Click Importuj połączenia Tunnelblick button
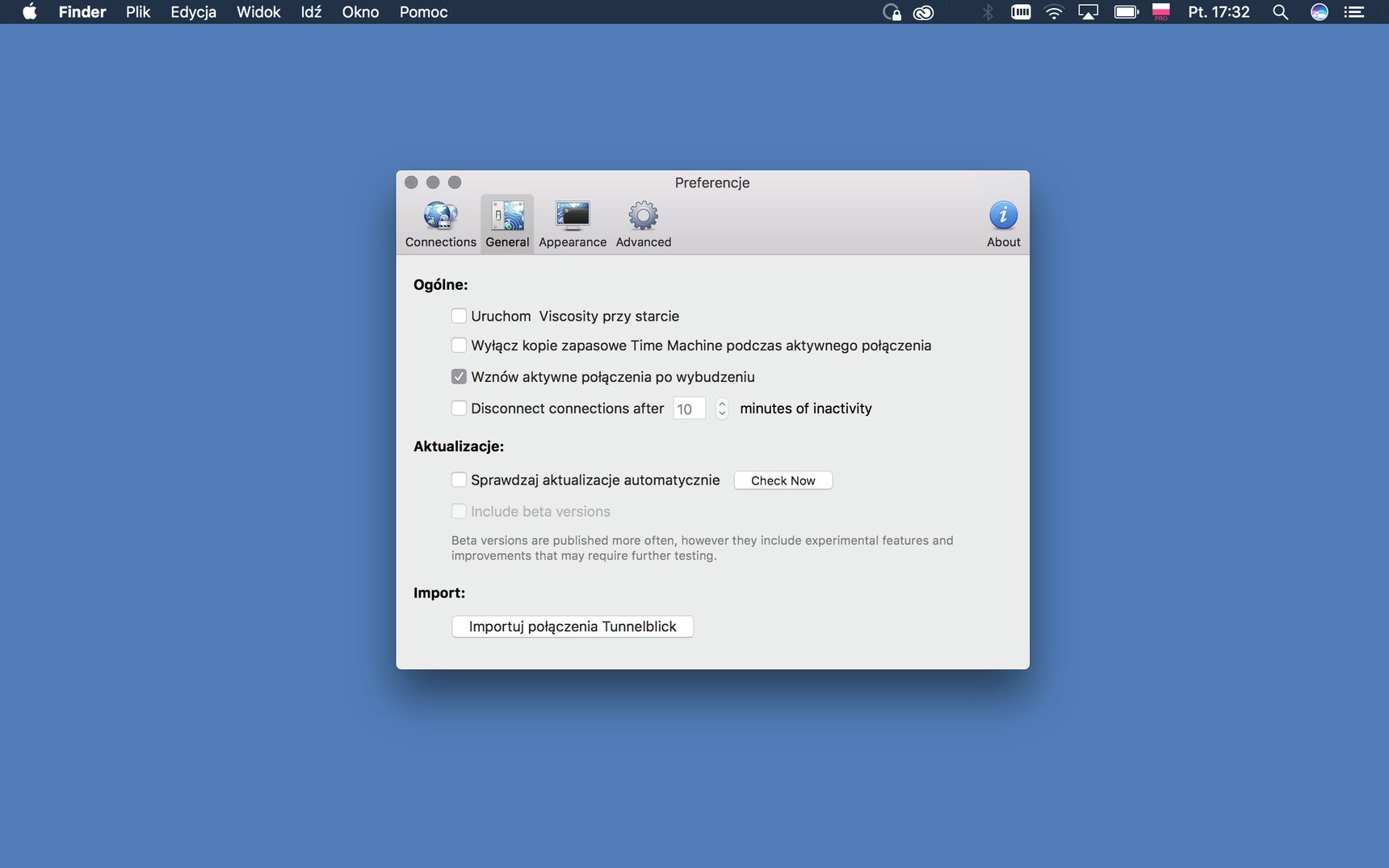 [573, 627]
